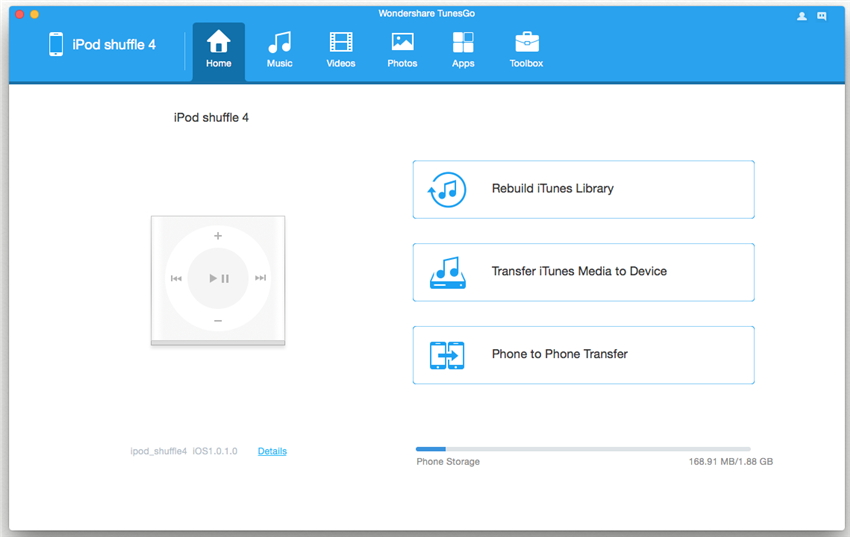Open the Toolbox briefcase icon
The image size is (850, 537).
coord(526,43)
